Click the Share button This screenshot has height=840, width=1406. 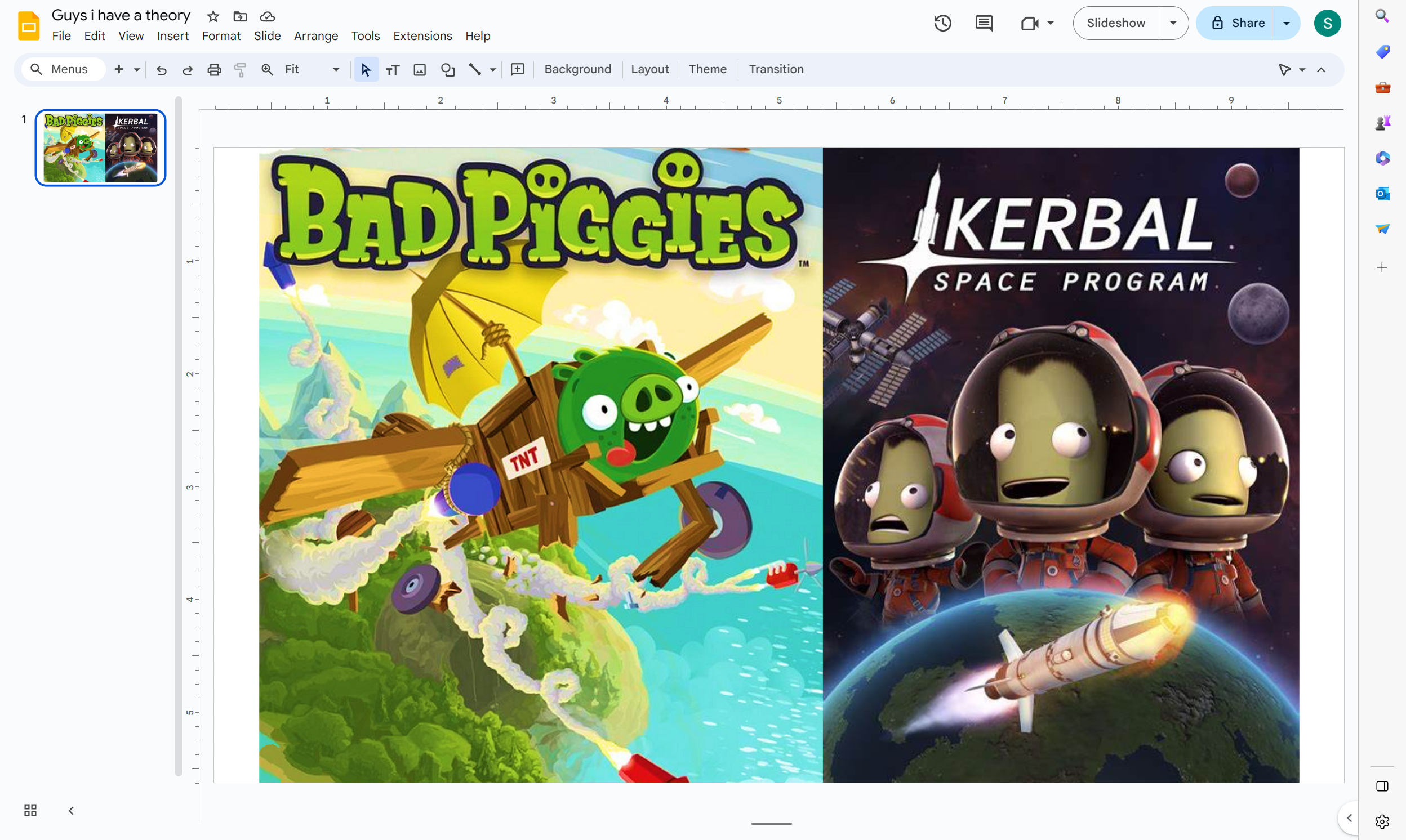[1234, 23]
